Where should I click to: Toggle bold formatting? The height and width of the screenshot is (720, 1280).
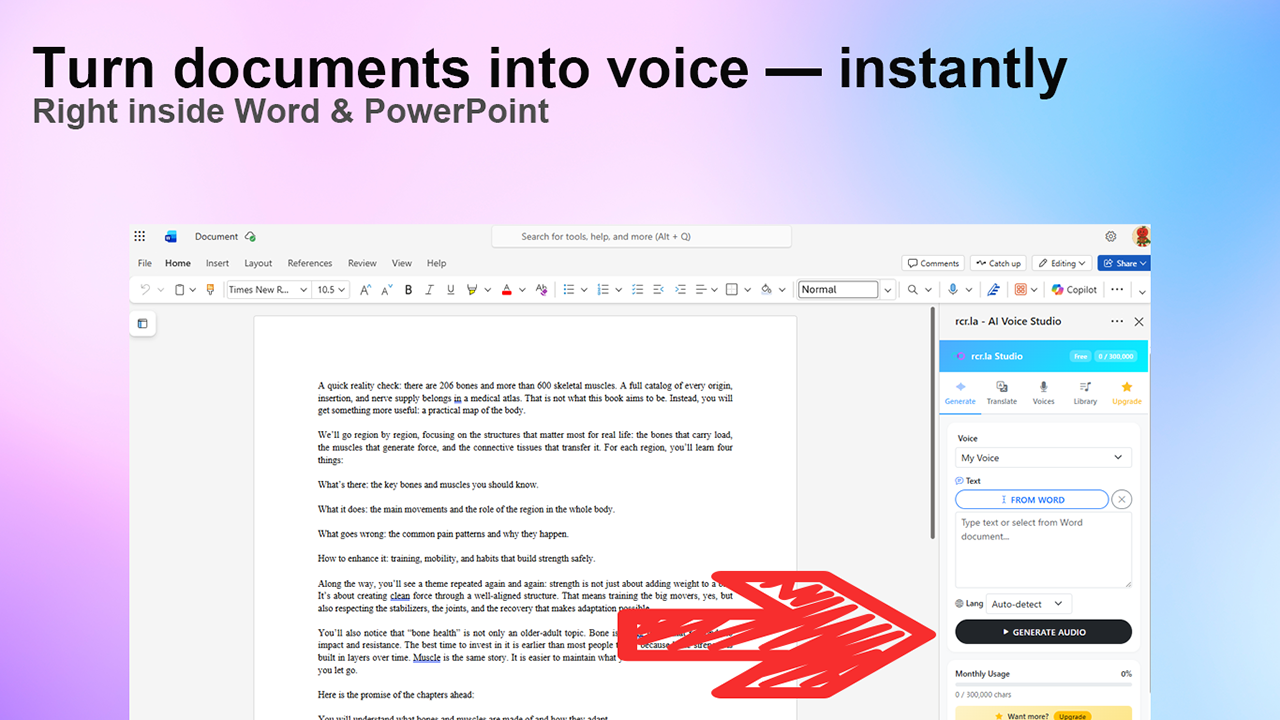tap(408, 290)
